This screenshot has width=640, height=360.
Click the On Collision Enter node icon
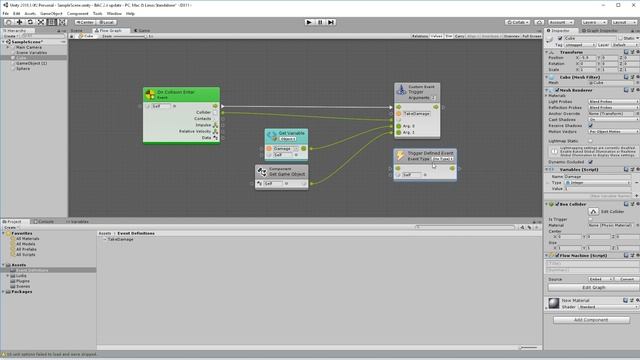[150, 95]
